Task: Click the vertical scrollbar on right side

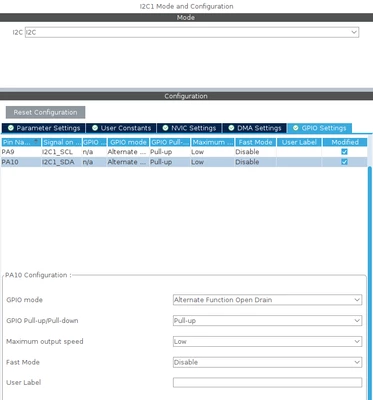Action: point(370,283)
